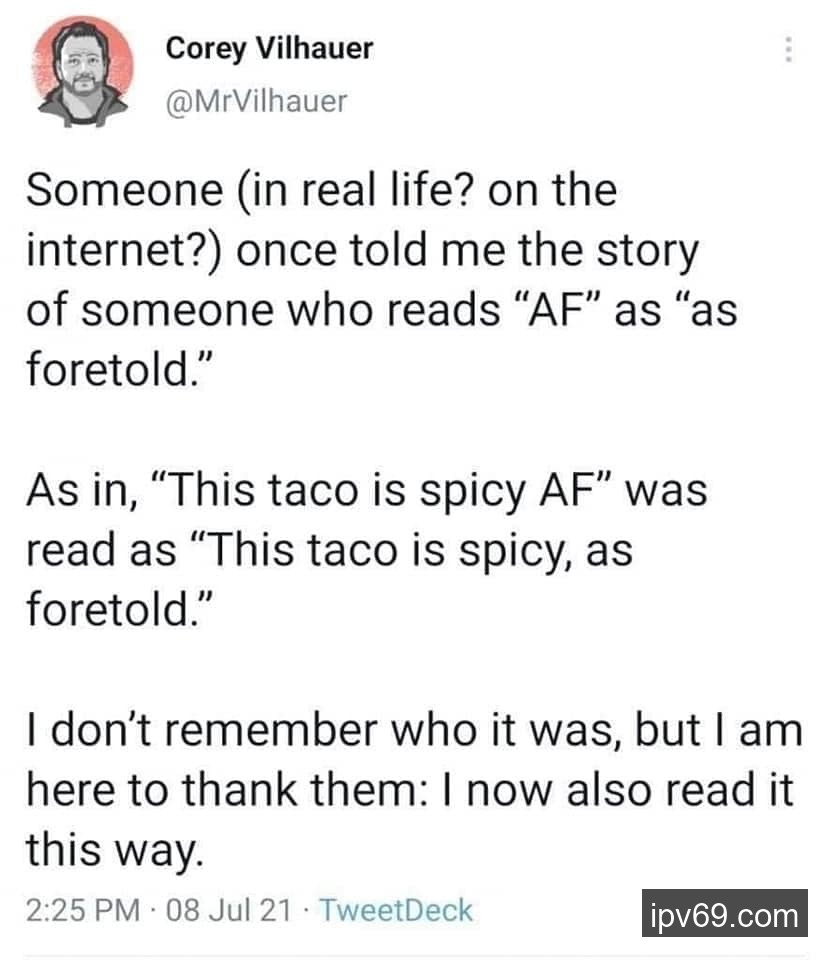Click the text "internet?)" in the tweet
The image size is (831, 960).
[x=128, y=251]
